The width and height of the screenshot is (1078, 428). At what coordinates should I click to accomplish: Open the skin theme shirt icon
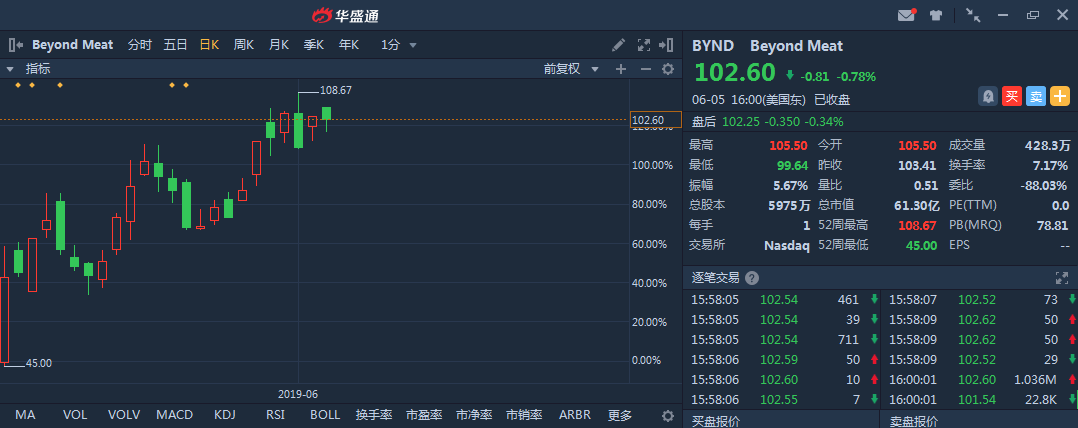[936, 15]
